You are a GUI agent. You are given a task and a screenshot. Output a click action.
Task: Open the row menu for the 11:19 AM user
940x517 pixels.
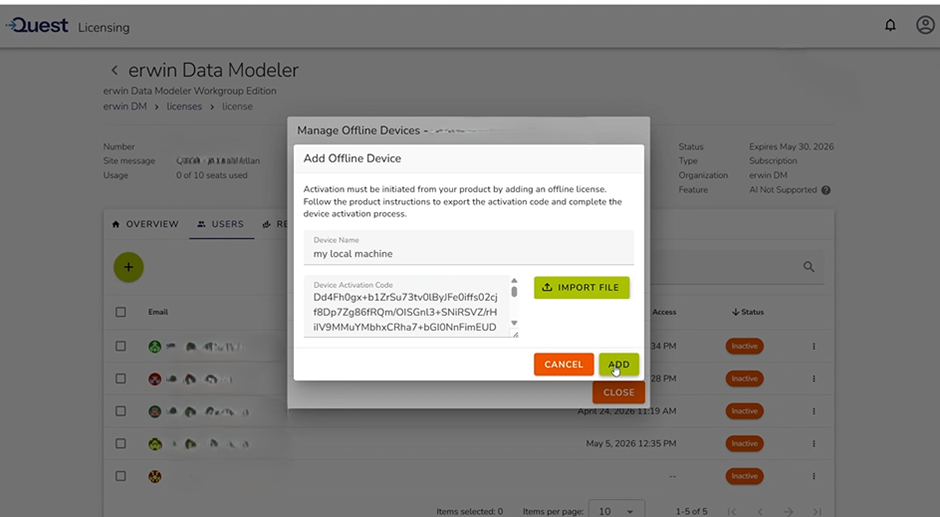point(814,411)
